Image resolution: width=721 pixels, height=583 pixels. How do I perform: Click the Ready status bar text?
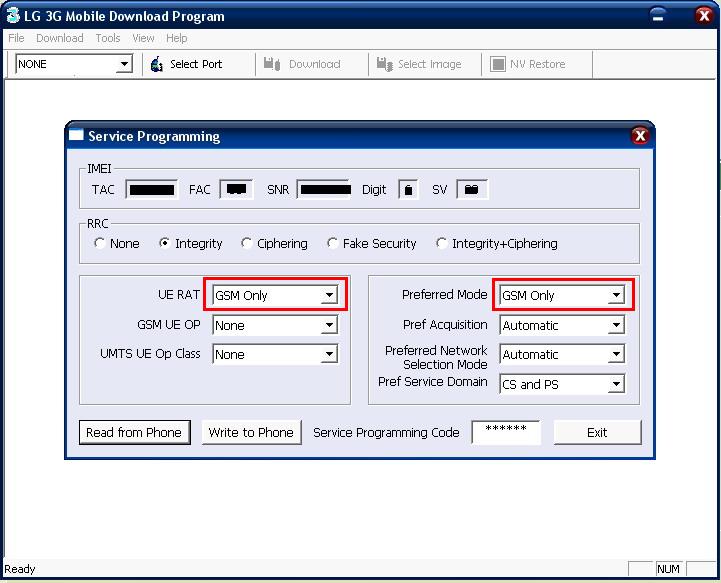[x=20, y=569]
